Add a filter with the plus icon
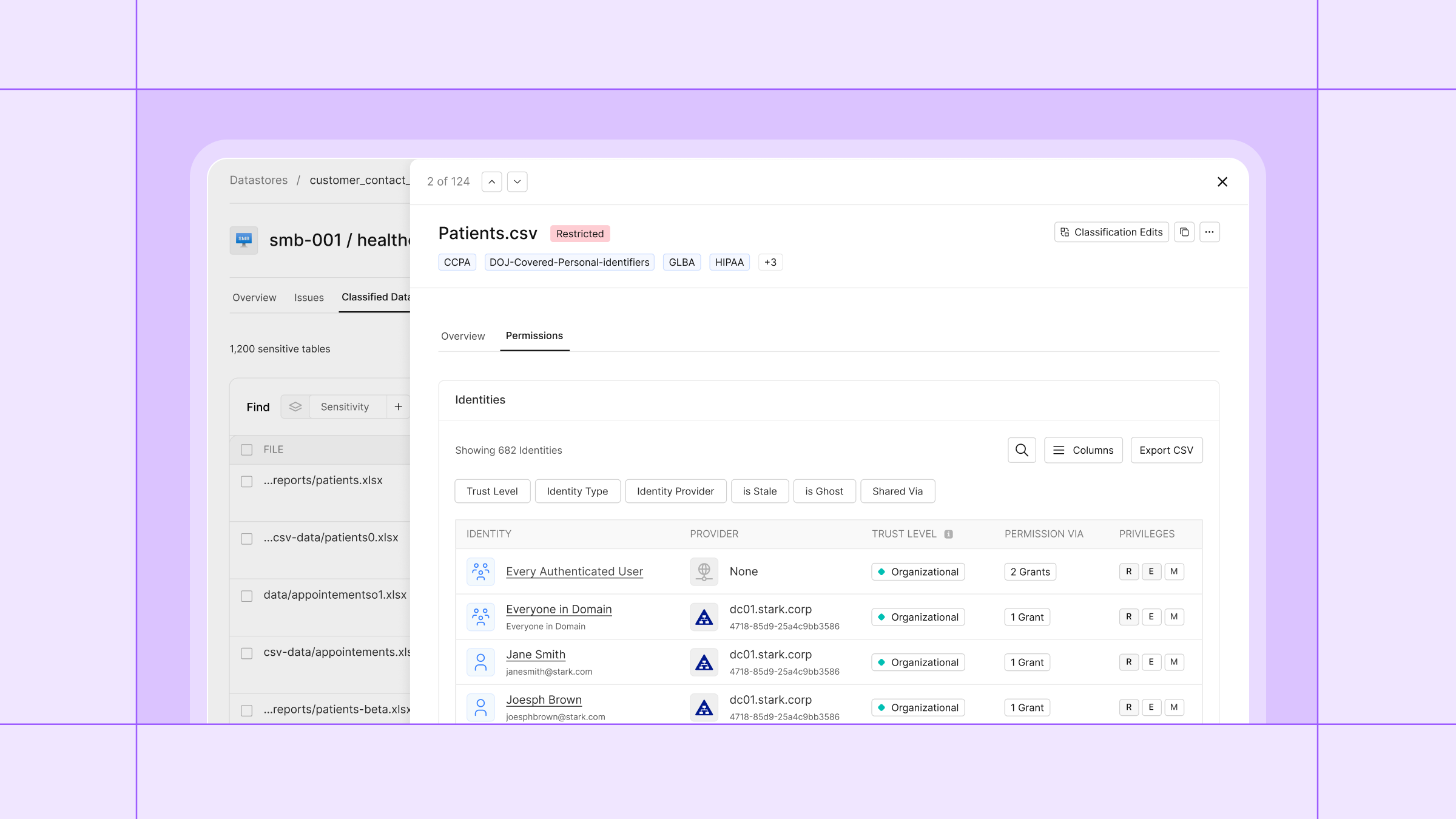This screenshot has width=1456, height=819. coord(398,406)
